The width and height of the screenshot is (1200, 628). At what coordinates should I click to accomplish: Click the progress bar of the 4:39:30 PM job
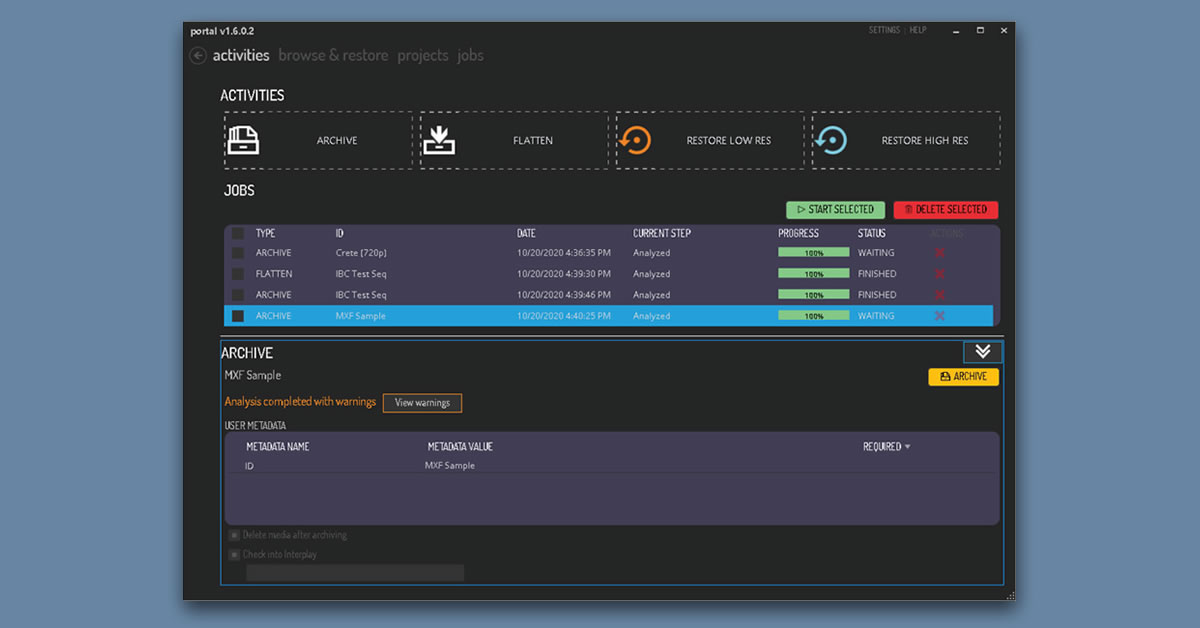814,274
